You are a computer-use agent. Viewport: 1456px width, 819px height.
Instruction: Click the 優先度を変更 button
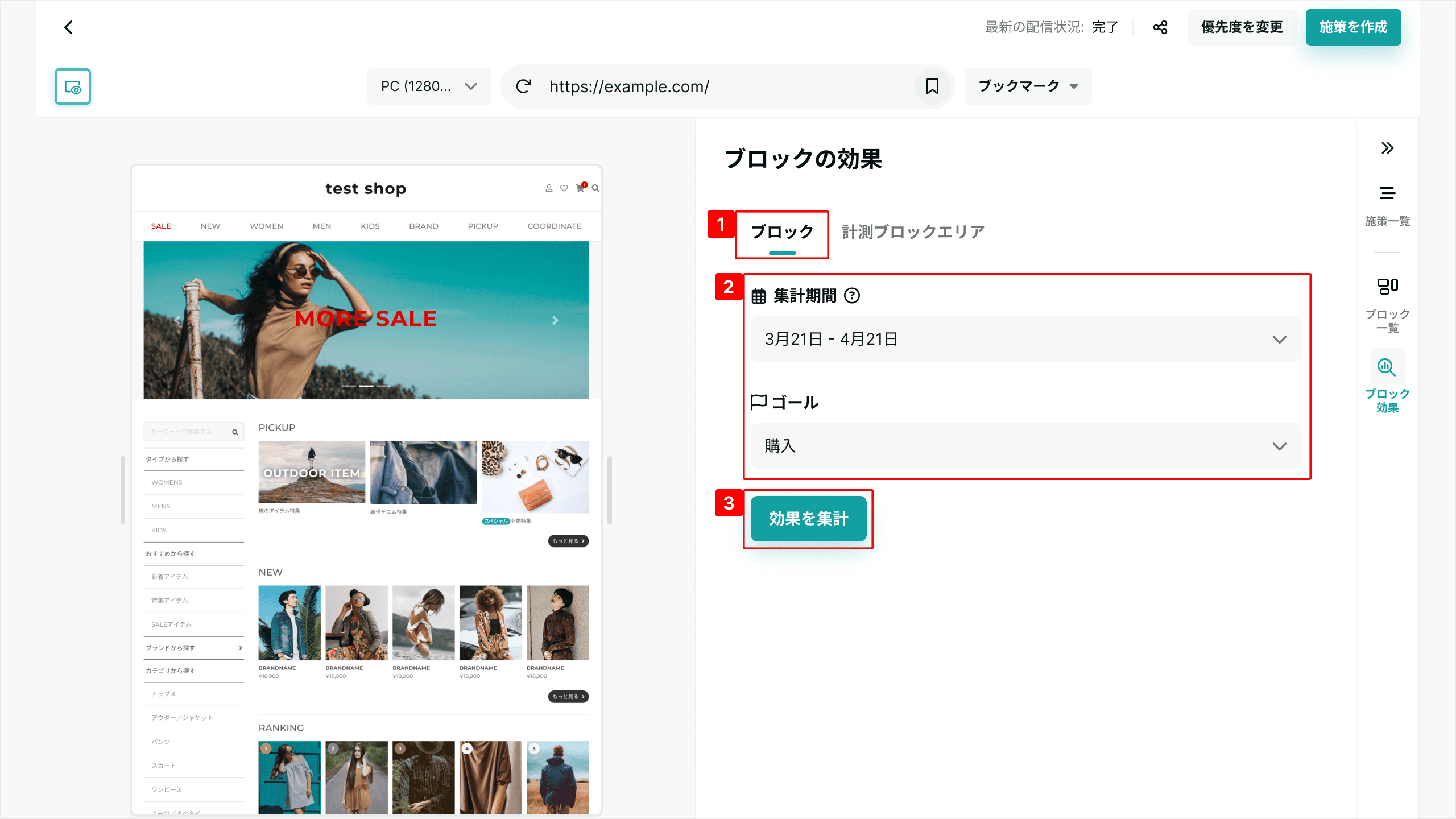click(x=1242, y=27)
